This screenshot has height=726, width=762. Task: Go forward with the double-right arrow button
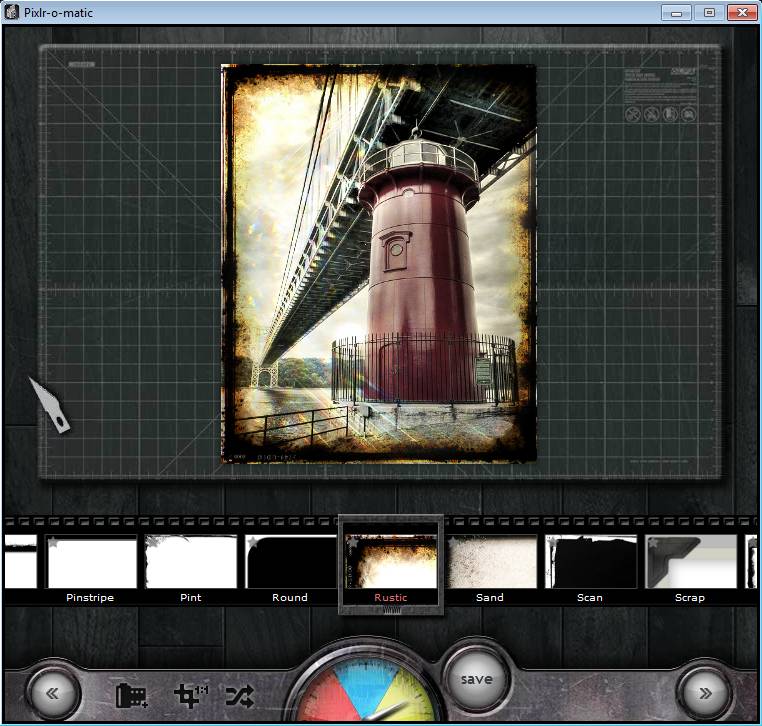coord(705,691)
